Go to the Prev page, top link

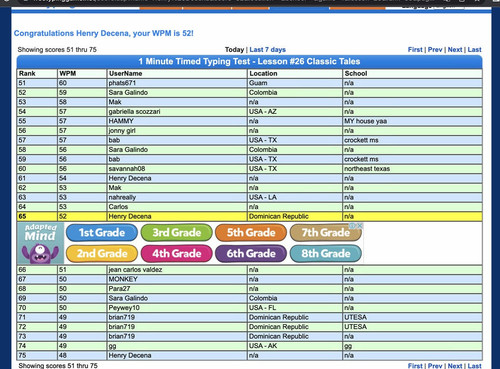(435, 50)
